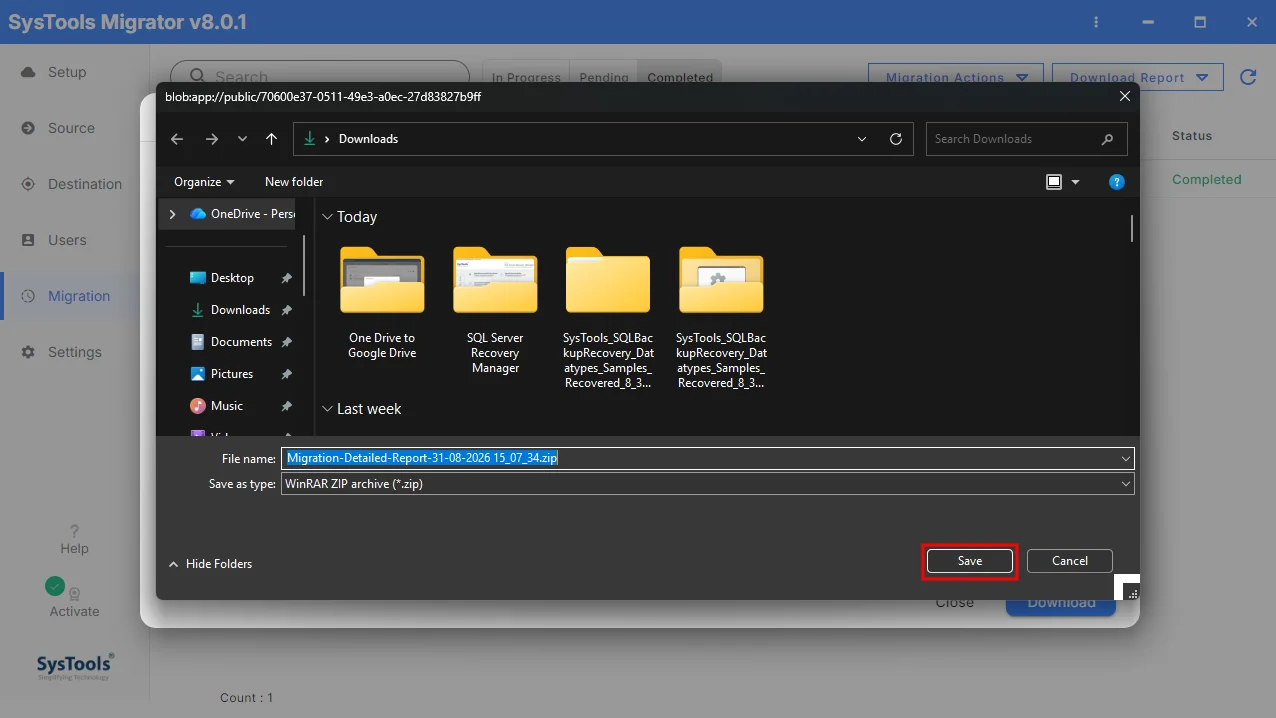This screenshot has height=718, width=1276.
Task: Select the One Drive to Google Drive folder
Action: click(x=382, y=303)
